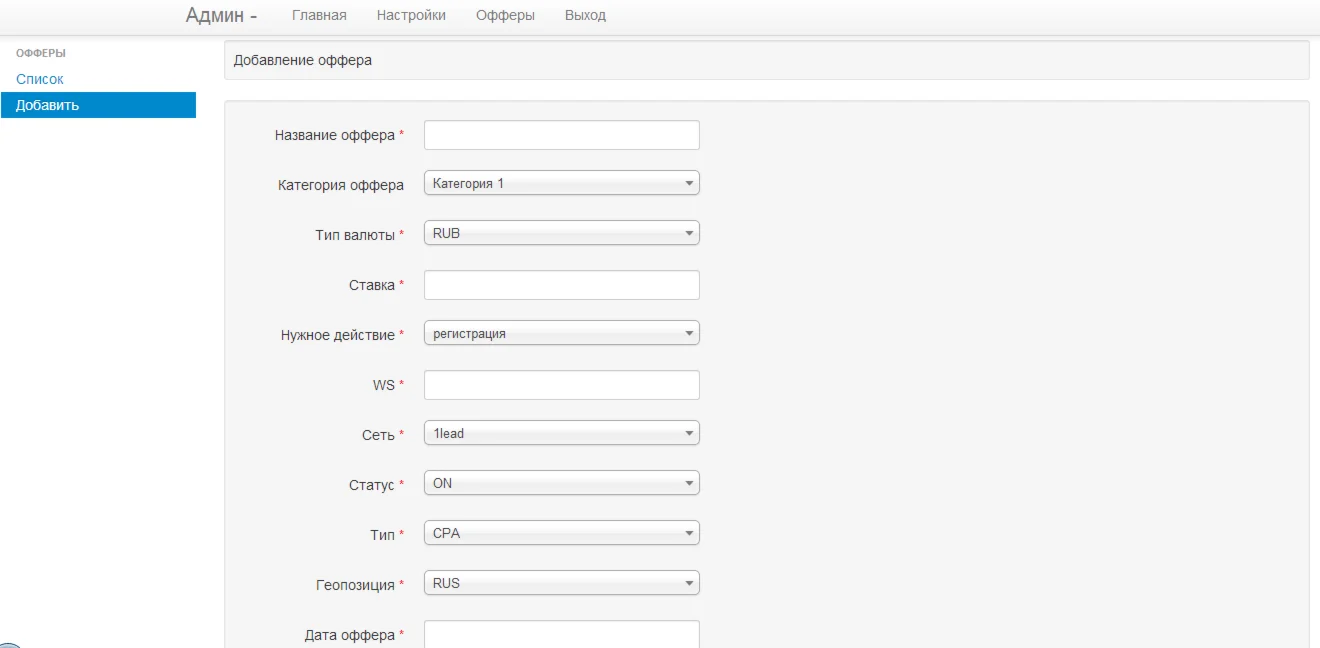This screenshot has width=1320, height=648.
Task: Open the Тип CPA dropdown
Action: point(561,534)
